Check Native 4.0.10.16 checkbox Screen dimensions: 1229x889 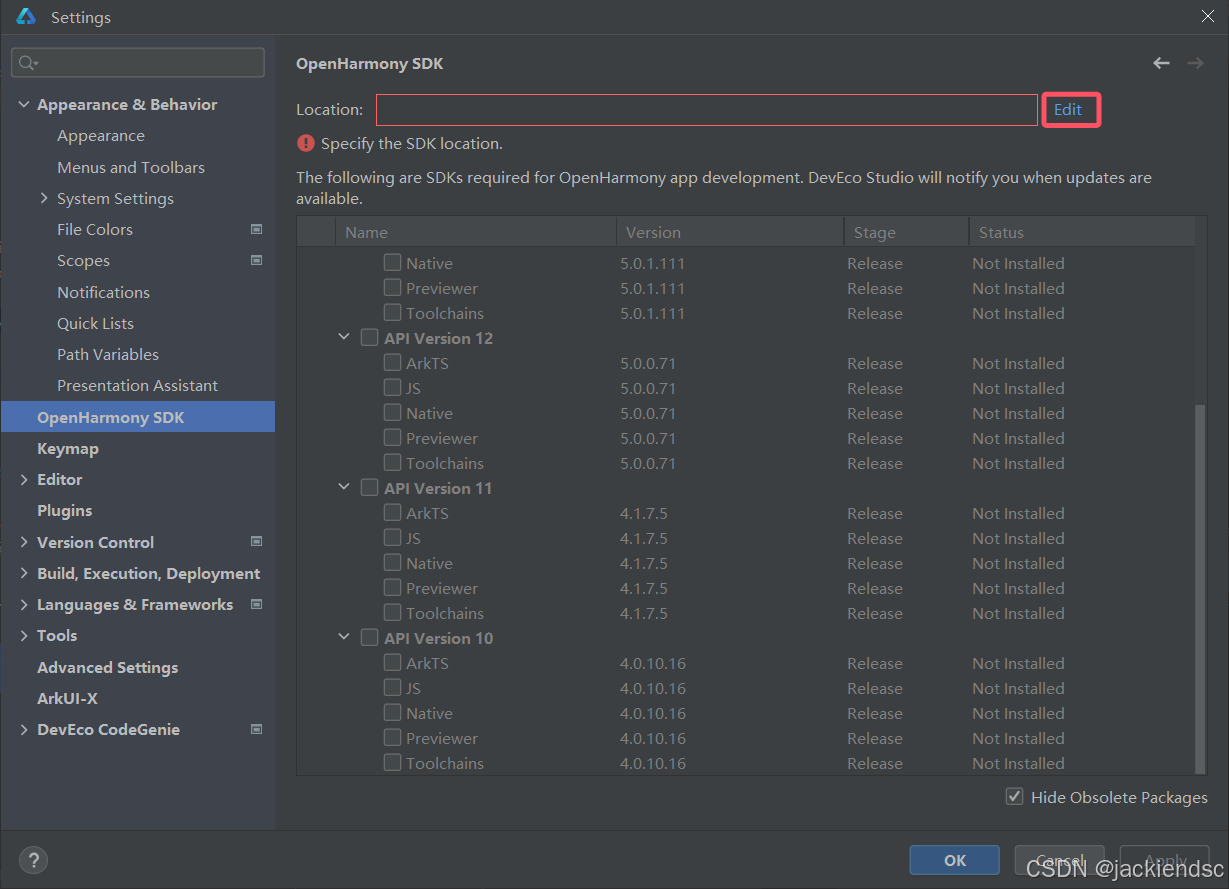[393, 713]
